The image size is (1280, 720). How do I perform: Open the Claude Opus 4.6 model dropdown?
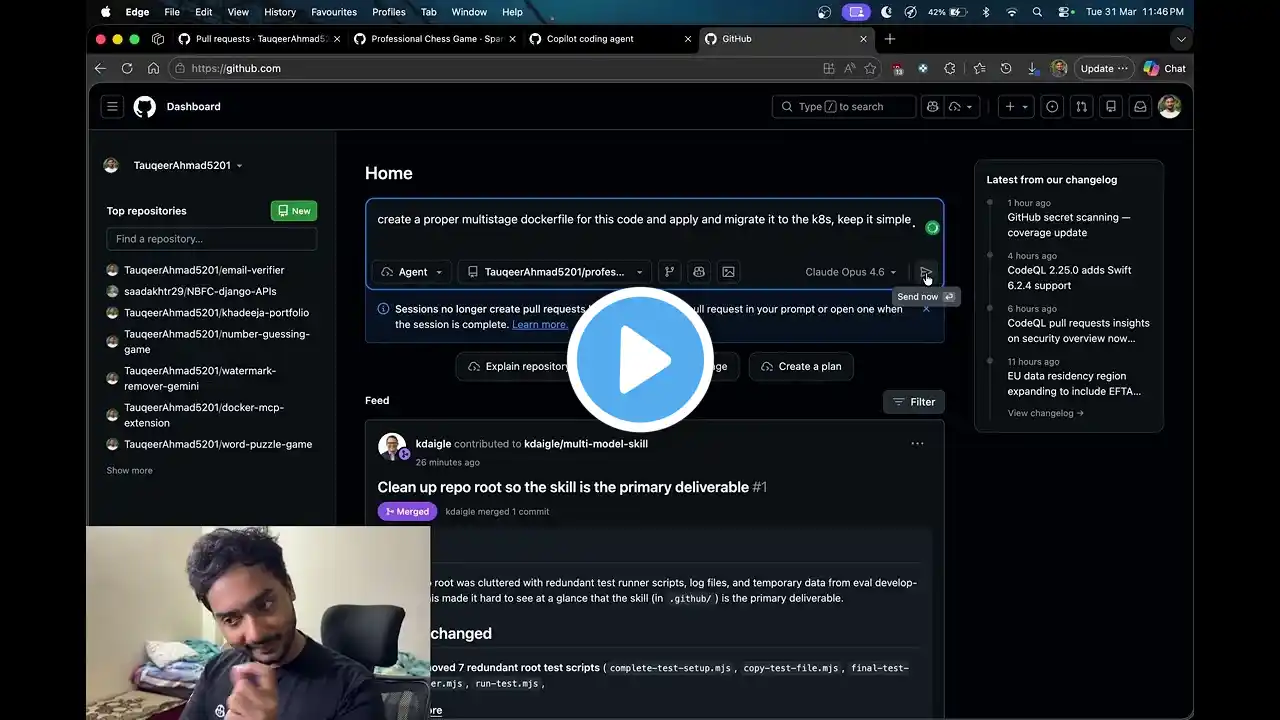(x=851, y=272)
